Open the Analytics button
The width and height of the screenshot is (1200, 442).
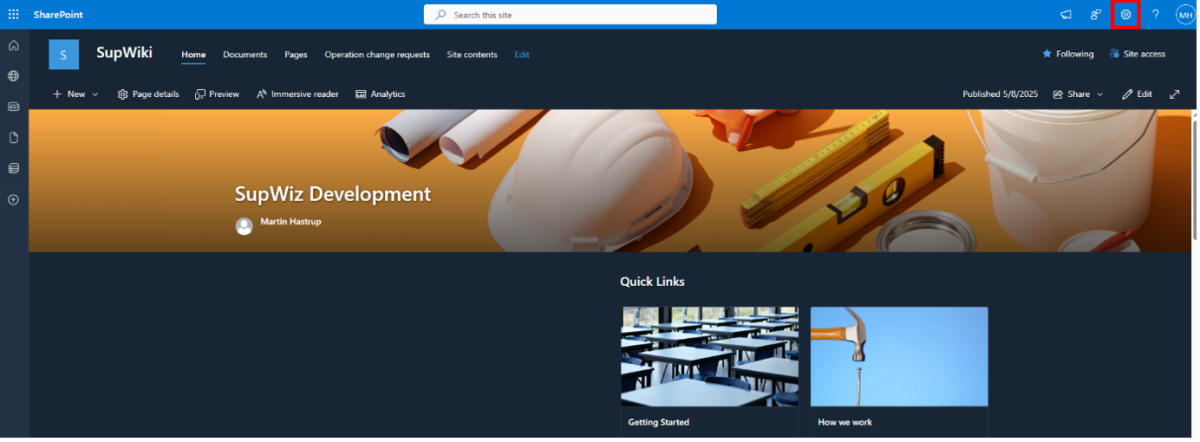[x=380, y=94]
